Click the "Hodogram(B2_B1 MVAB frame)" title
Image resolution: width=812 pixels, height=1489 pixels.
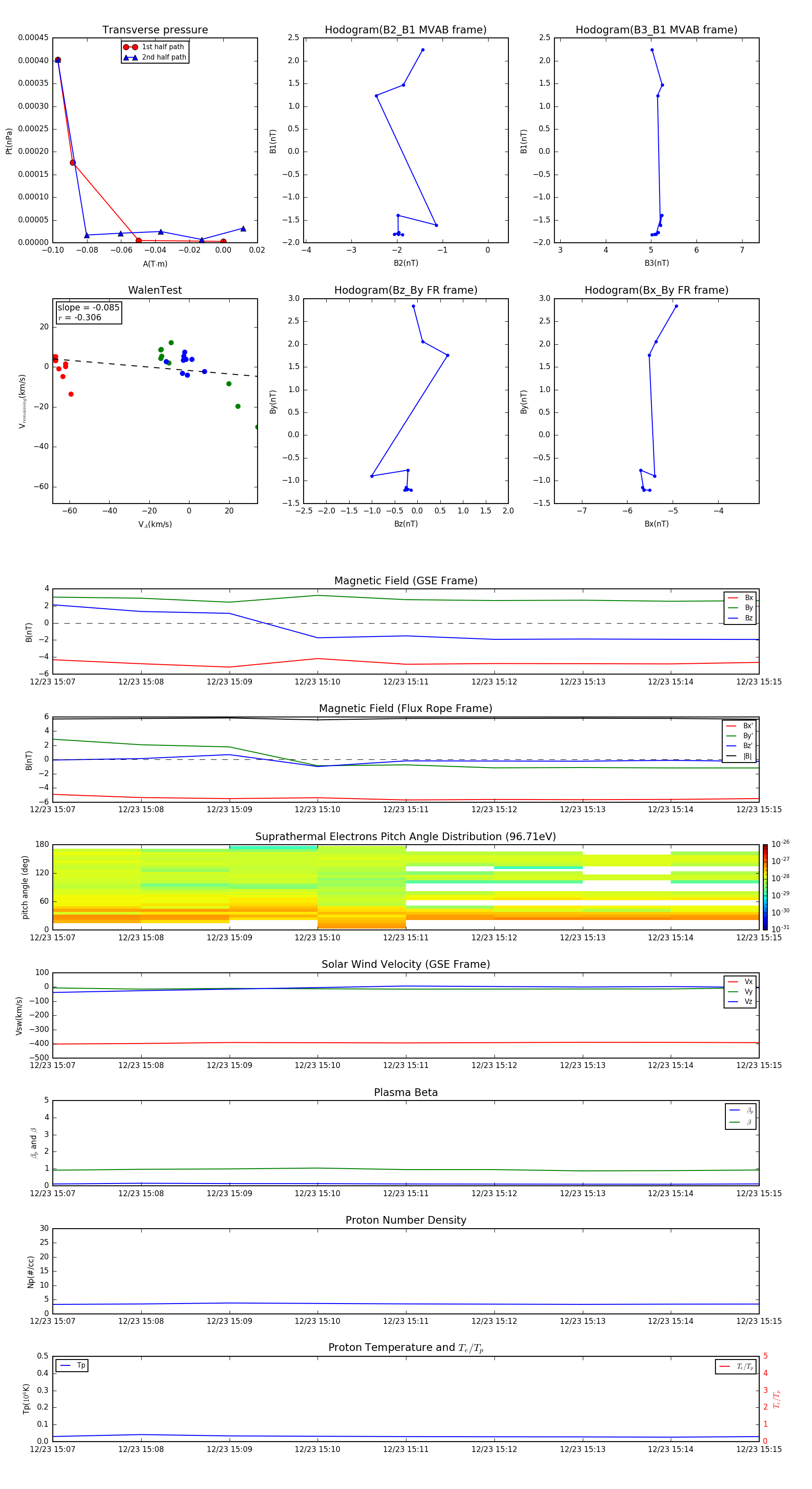pyautogui.click(x=406, y=30)
